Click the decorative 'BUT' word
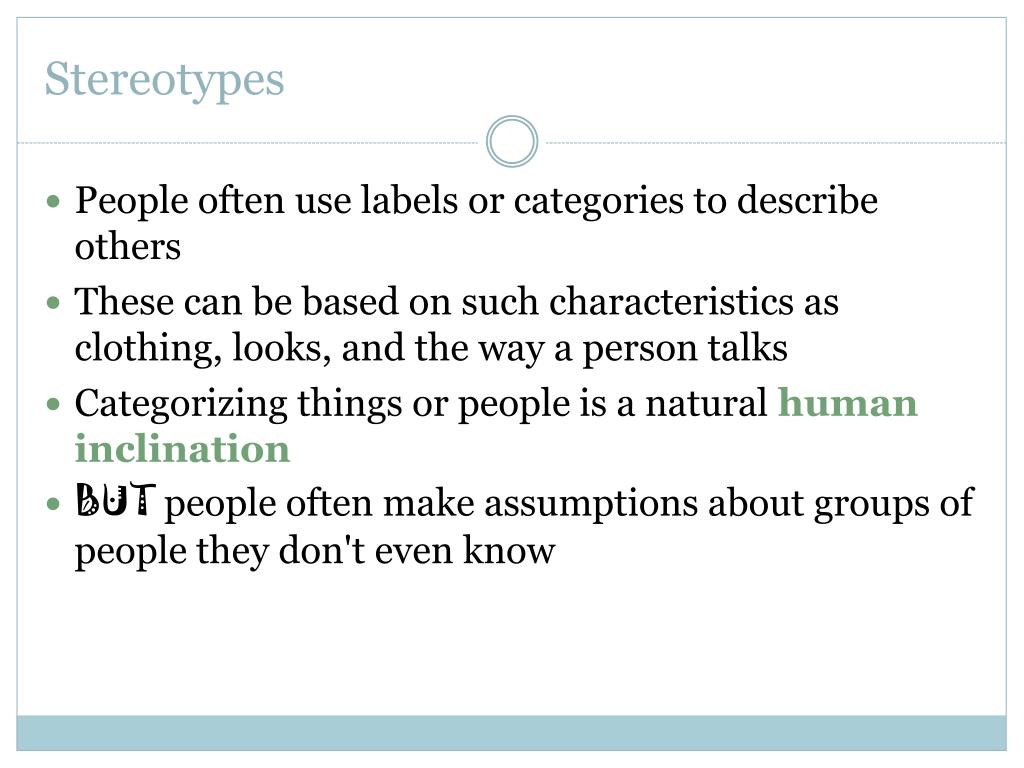 pyautogui.click(x=116, y=500)
